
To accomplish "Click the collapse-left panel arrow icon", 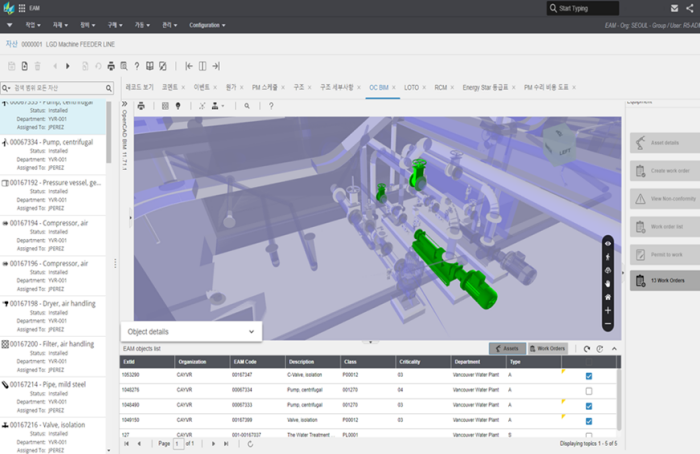I will pos(189,66).
